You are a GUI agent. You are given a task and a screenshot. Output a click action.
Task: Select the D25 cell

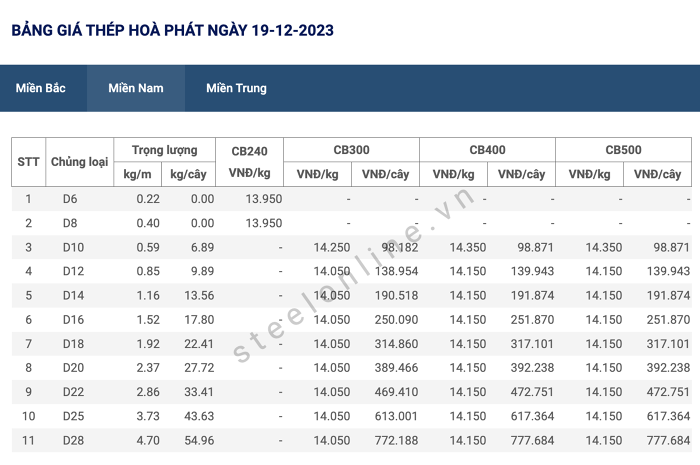73,416
